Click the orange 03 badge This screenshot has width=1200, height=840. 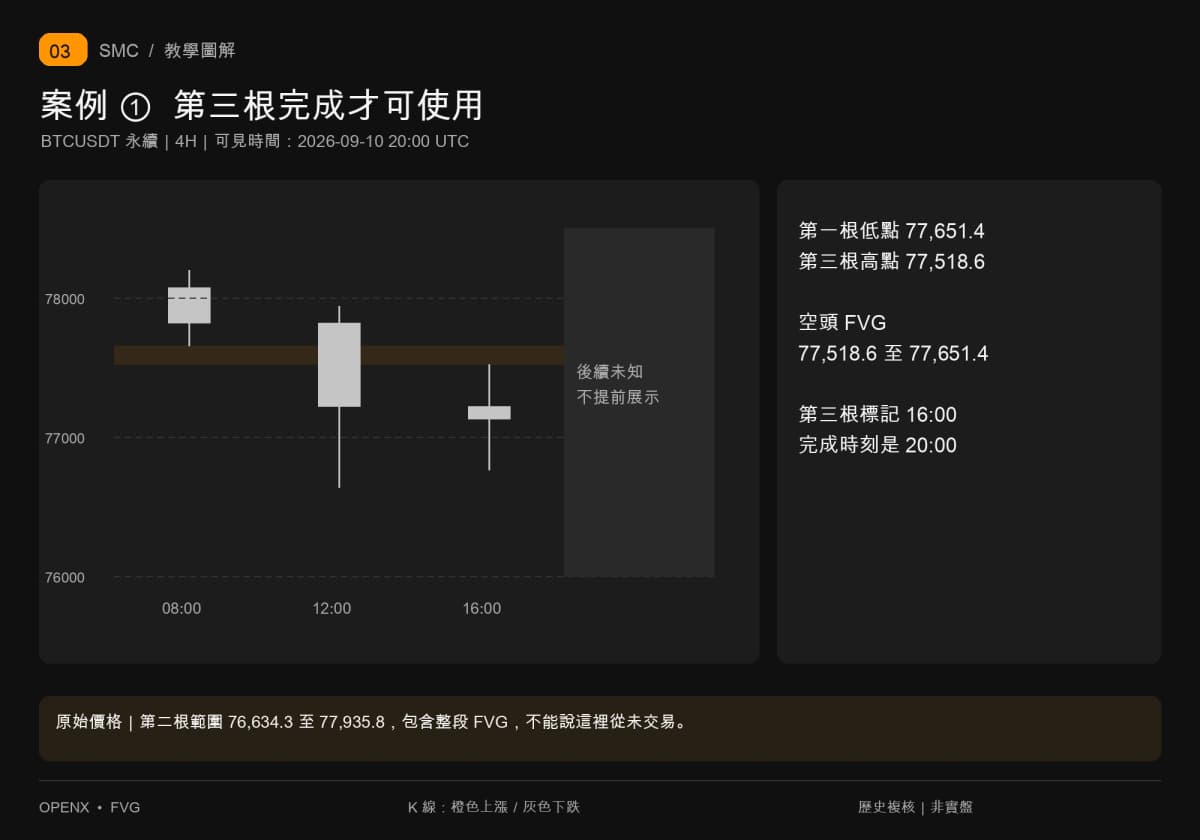63,50
